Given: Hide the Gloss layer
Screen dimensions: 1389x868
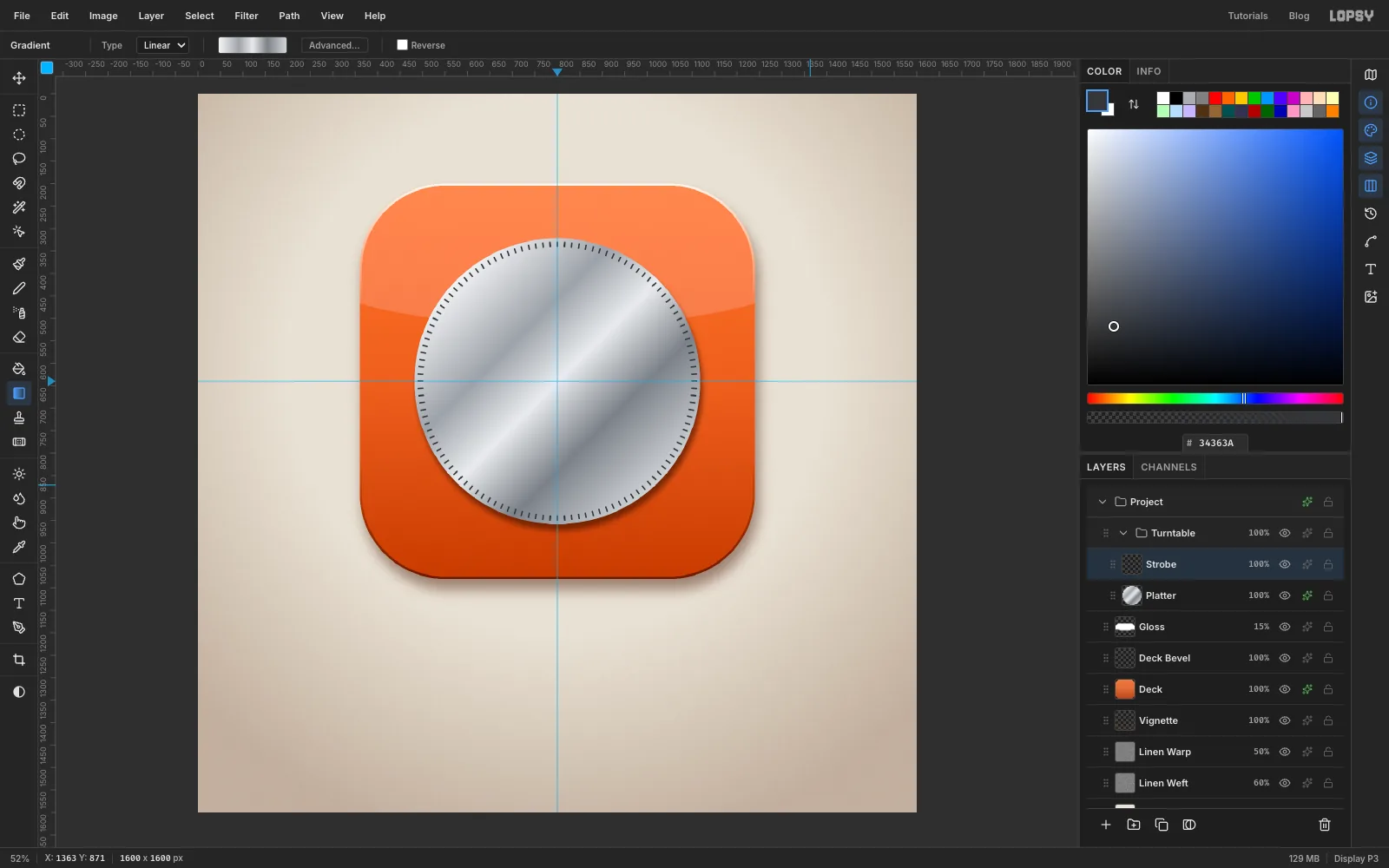Looking at the screenshot, I should pyautogui.click(x=1285, y=627).
